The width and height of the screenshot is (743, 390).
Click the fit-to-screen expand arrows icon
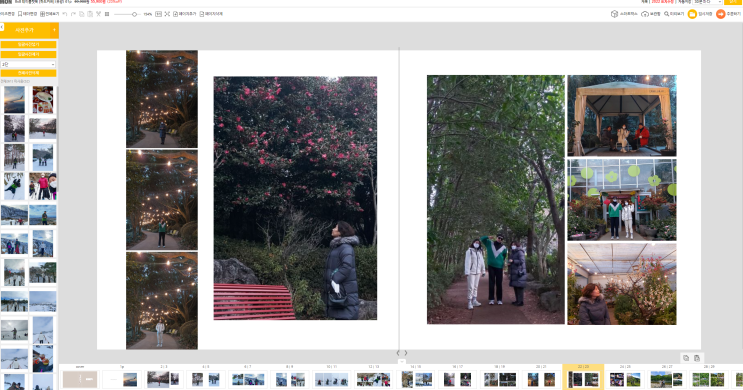[x=167, y=14]
